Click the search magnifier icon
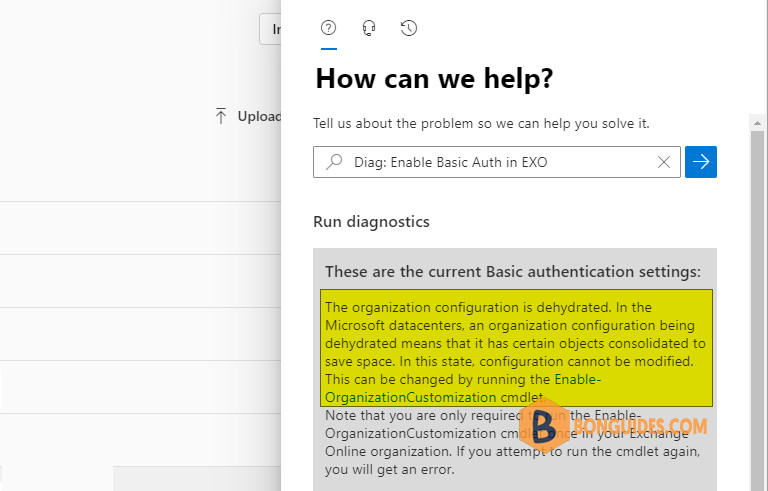 tap(334, 162)
